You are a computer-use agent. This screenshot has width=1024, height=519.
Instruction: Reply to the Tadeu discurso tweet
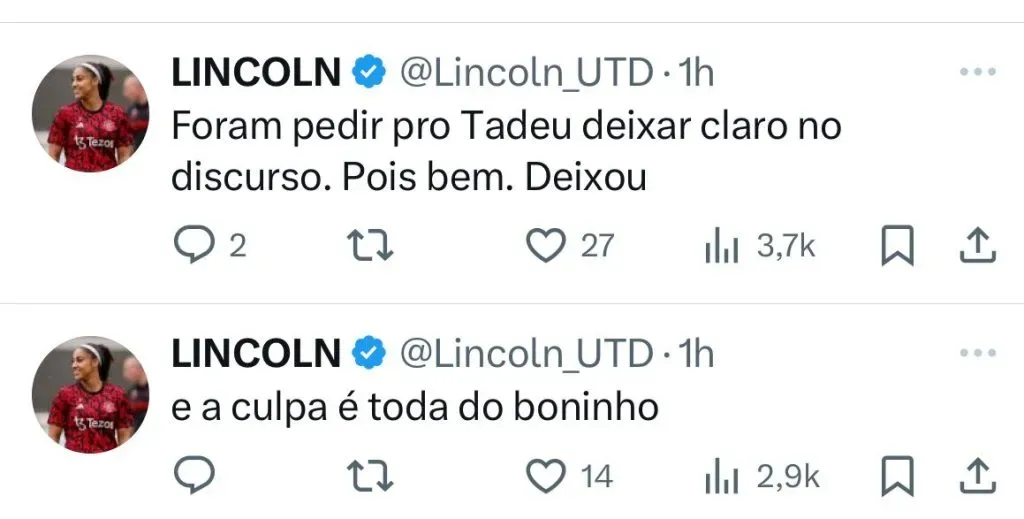pyautogui.click(x=190, y=246)
